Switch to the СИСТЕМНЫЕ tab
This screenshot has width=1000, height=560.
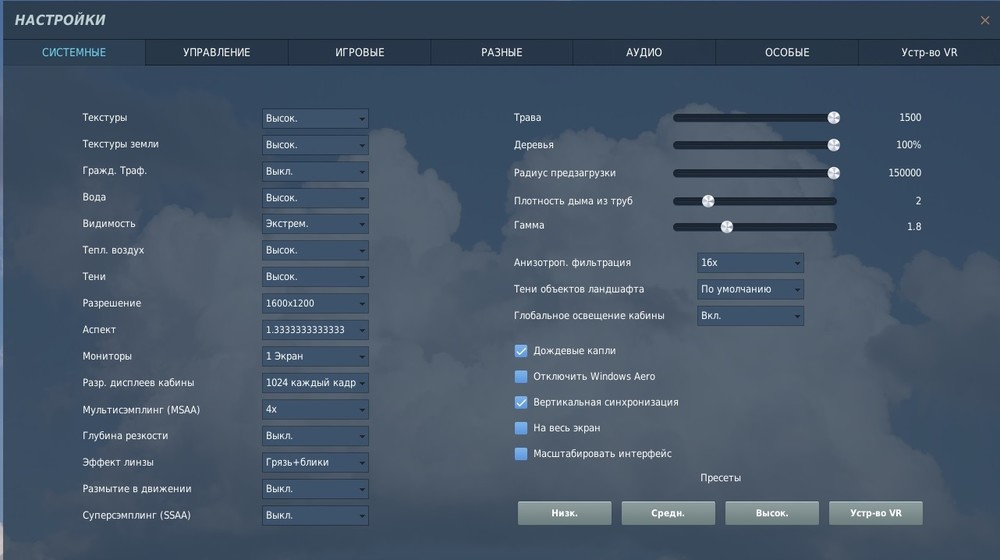click(x=74, y=52)
